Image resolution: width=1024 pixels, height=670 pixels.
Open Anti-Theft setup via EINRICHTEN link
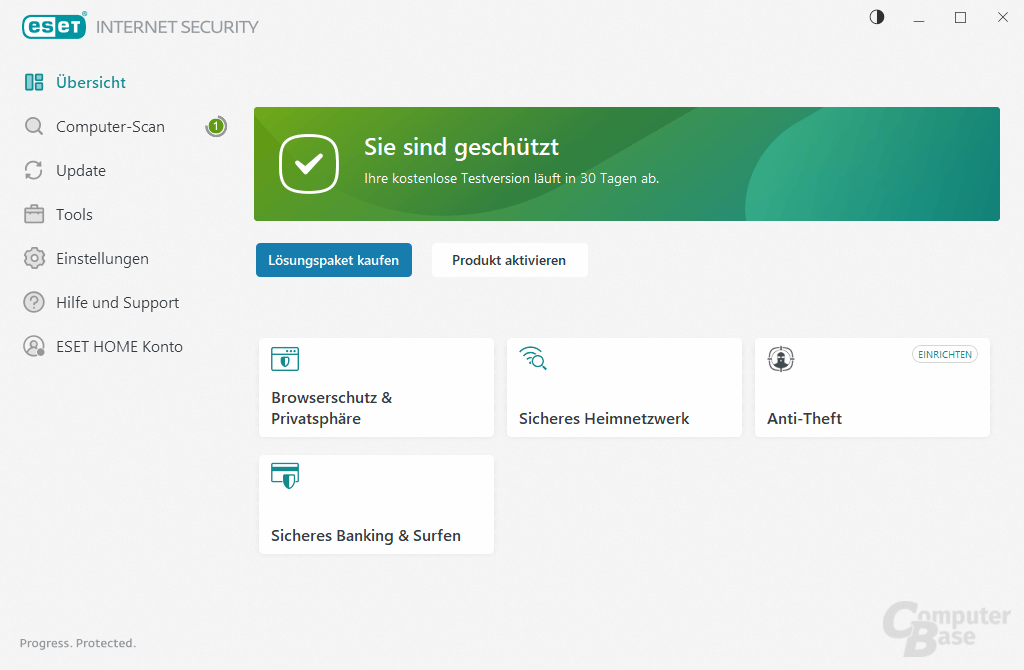click(x=944, y=354)
